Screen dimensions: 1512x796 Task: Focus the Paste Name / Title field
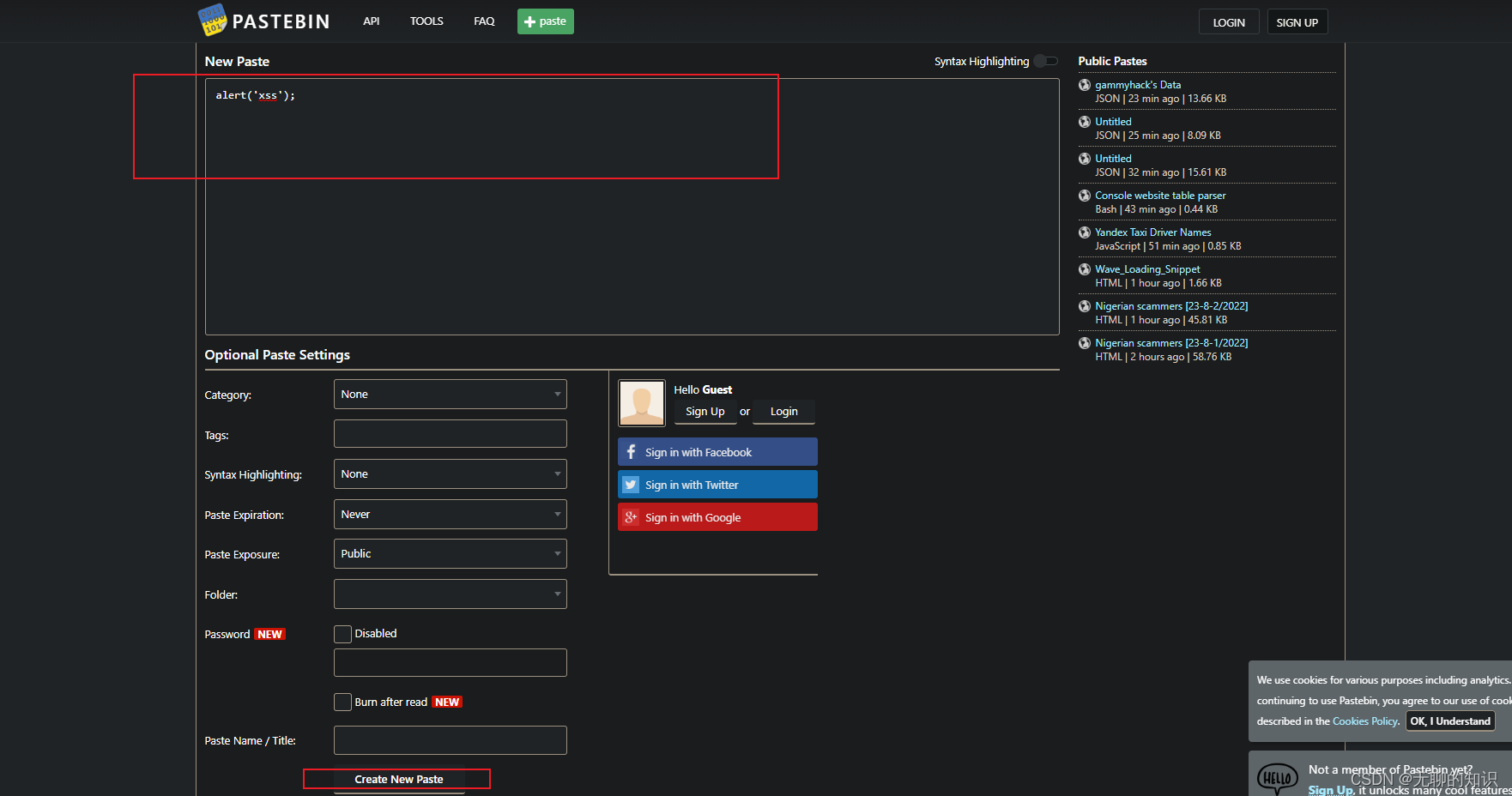[451, 740]
